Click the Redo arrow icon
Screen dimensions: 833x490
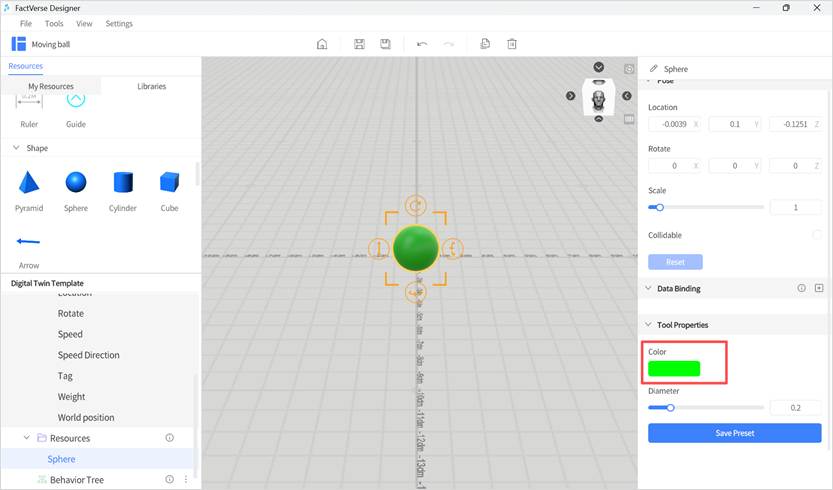448,44
